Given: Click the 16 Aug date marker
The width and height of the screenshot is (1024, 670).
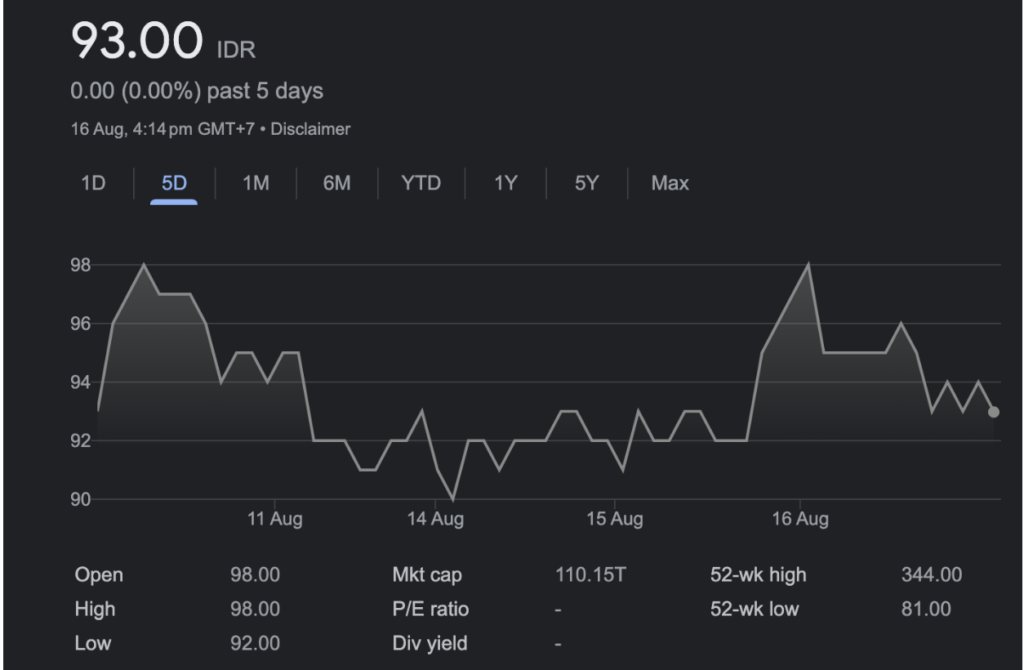Looking at the screenshot, I should pos(800,518).
